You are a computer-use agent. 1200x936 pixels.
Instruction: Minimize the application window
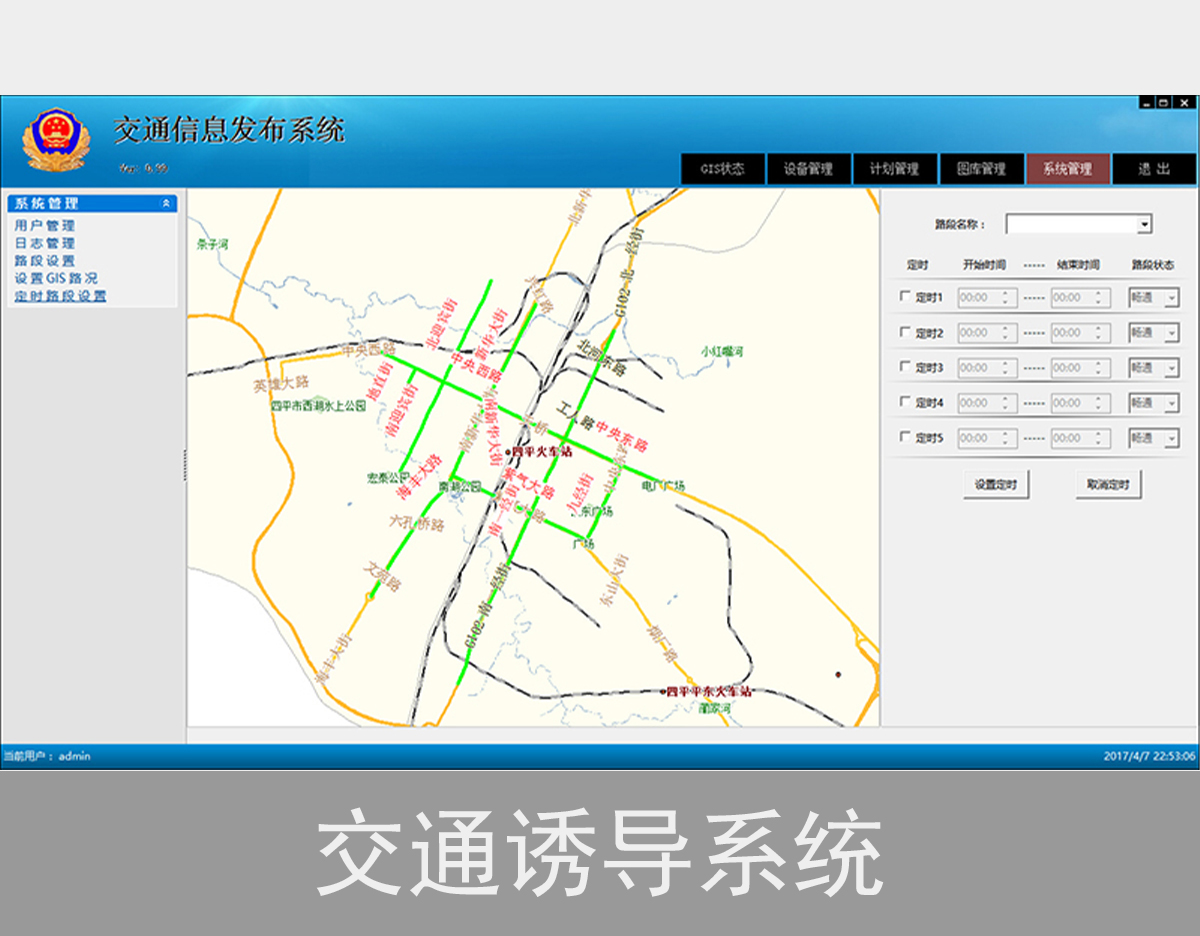[1147, 102]
